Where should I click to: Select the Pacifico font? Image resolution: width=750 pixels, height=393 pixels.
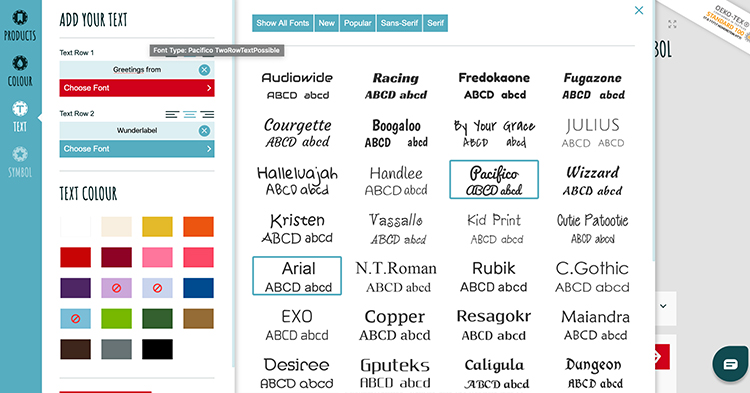pyautogui.click(x=494, y=180)
